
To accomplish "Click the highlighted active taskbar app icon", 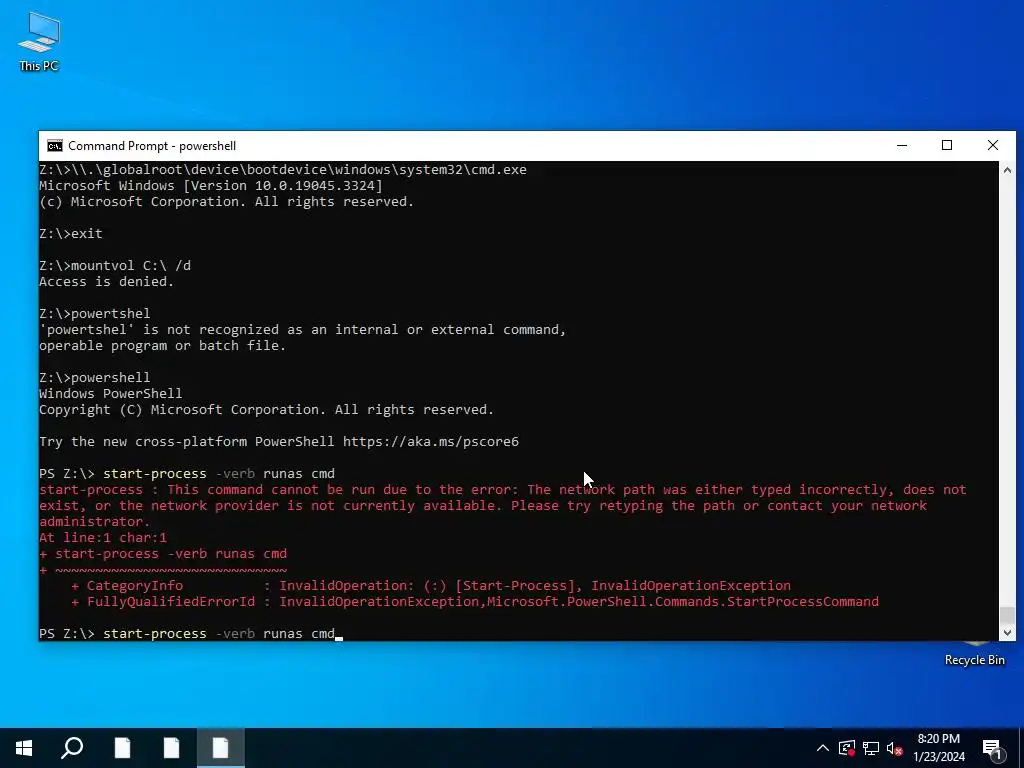I will pyautogui.click(x=221, y=748).
